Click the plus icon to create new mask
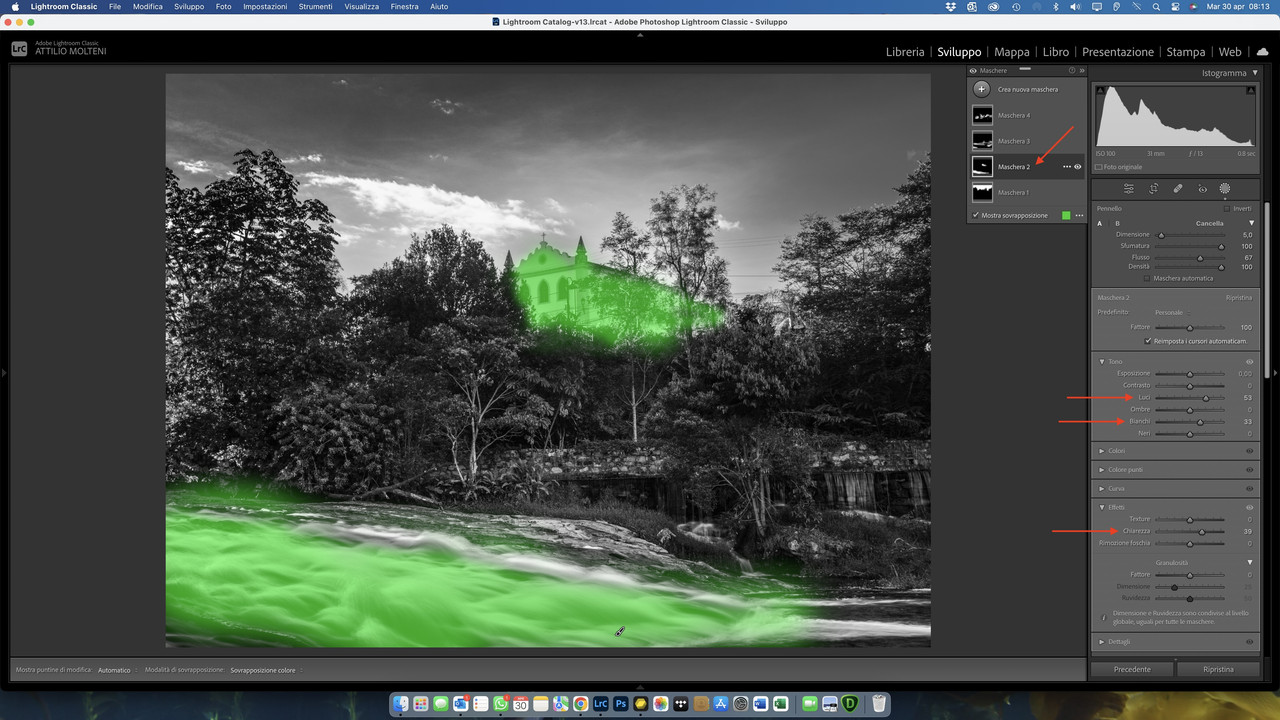Image resolution: width=1280 pixels, height=720 pixels. [x=982, y=89]
